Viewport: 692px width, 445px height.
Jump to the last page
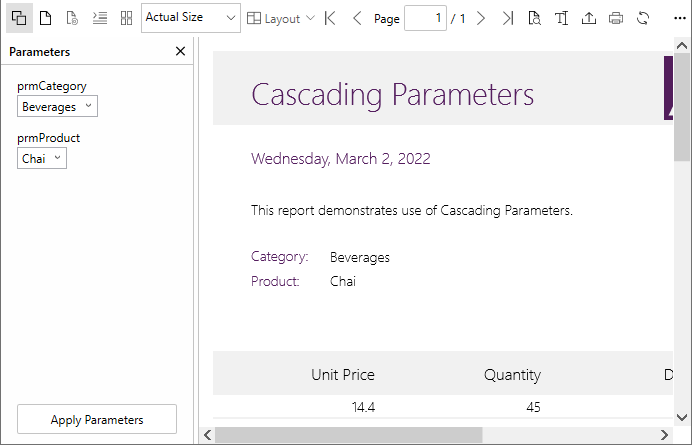tap(508, 18)
